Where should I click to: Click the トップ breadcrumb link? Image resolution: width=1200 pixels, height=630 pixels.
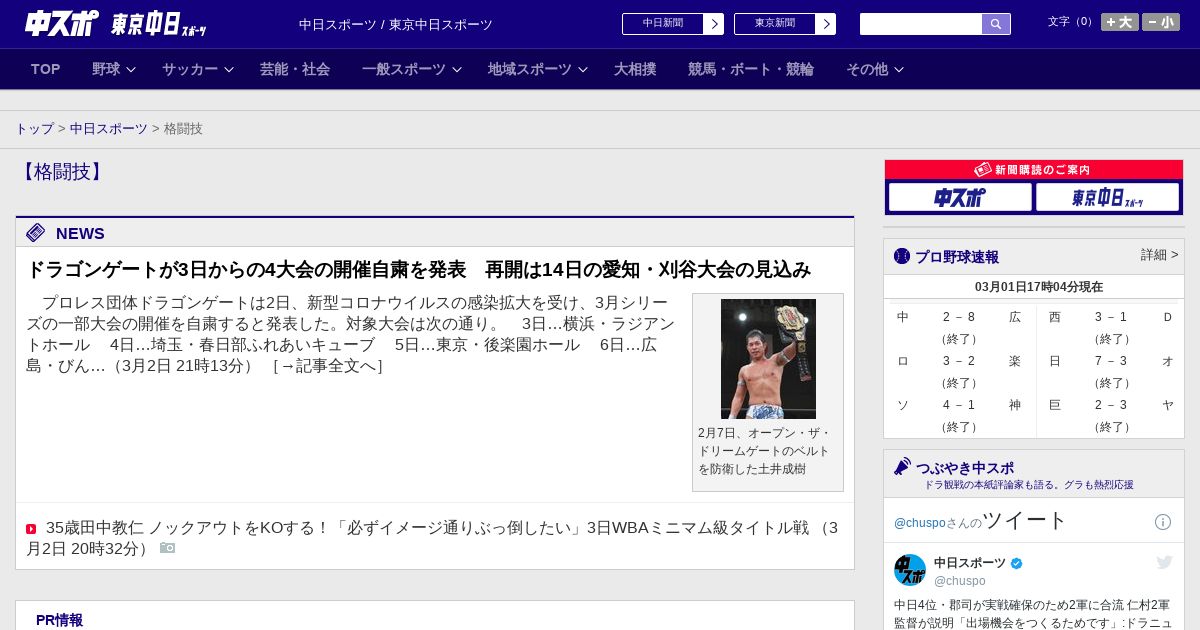click(x=34, y=129)
